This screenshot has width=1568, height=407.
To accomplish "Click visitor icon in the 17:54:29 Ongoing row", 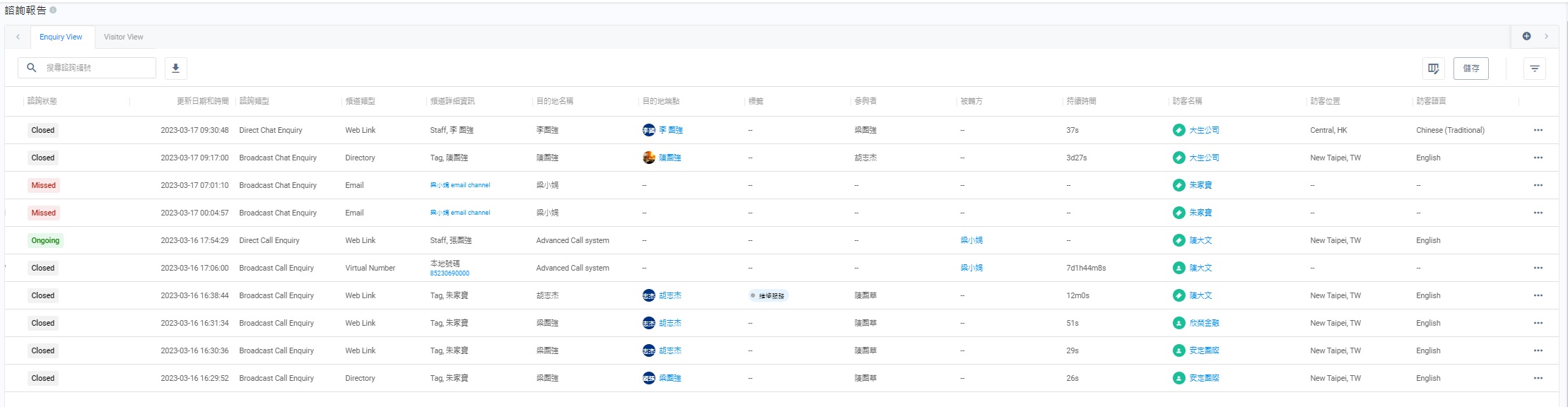I will (1178, 240).
